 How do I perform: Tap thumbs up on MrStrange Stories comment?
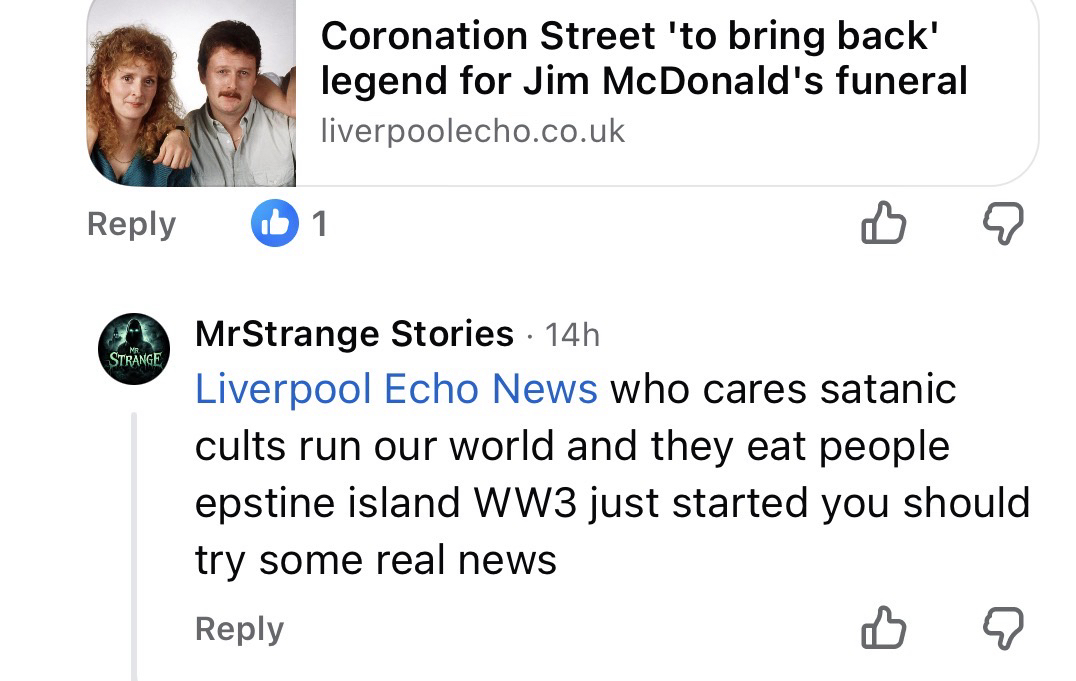(883, 629)
